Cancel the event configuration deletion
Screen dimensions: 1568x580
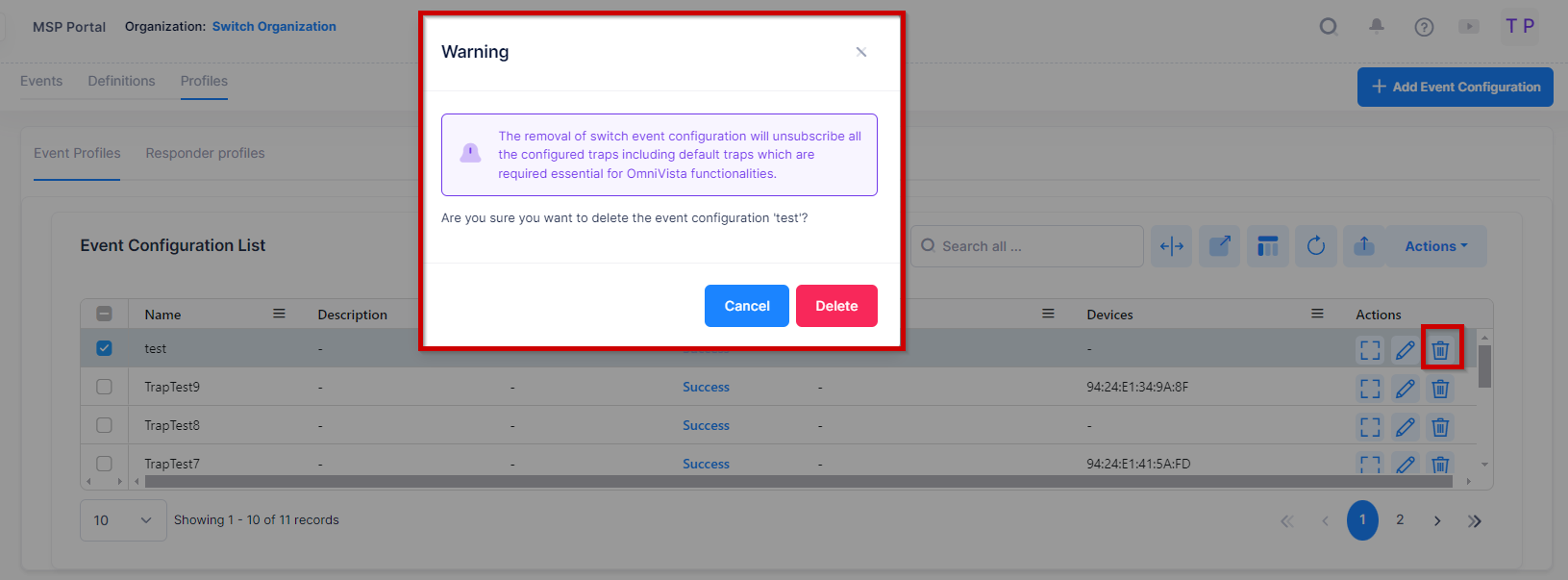(x=746, y=306)
